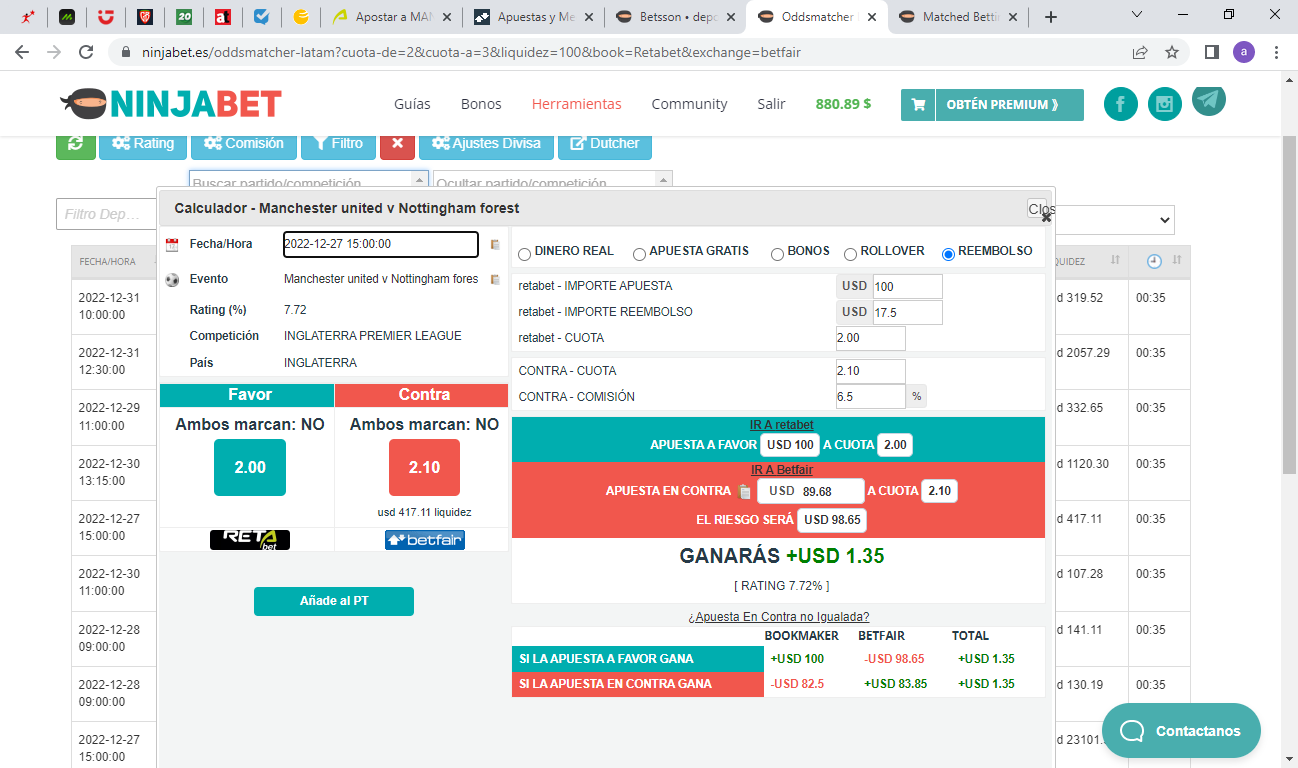Open the Instagram social icon
The height and width of the screenshot is (768, 1298).
(x=1165, y=104)
